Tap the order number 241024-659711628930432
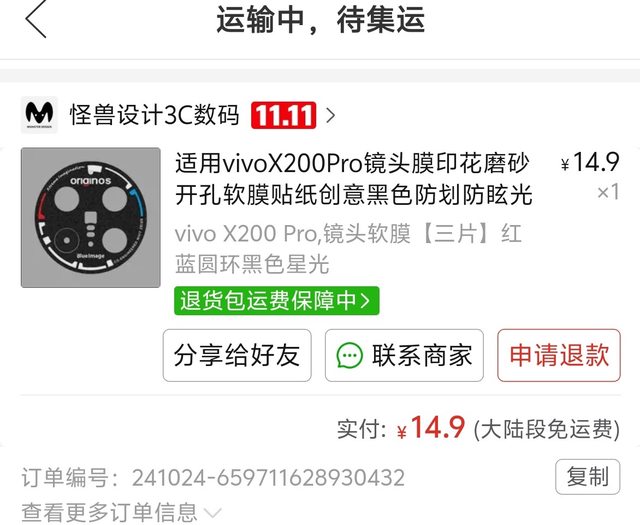Viewport: 640px width, 525px height. point(268,477)
